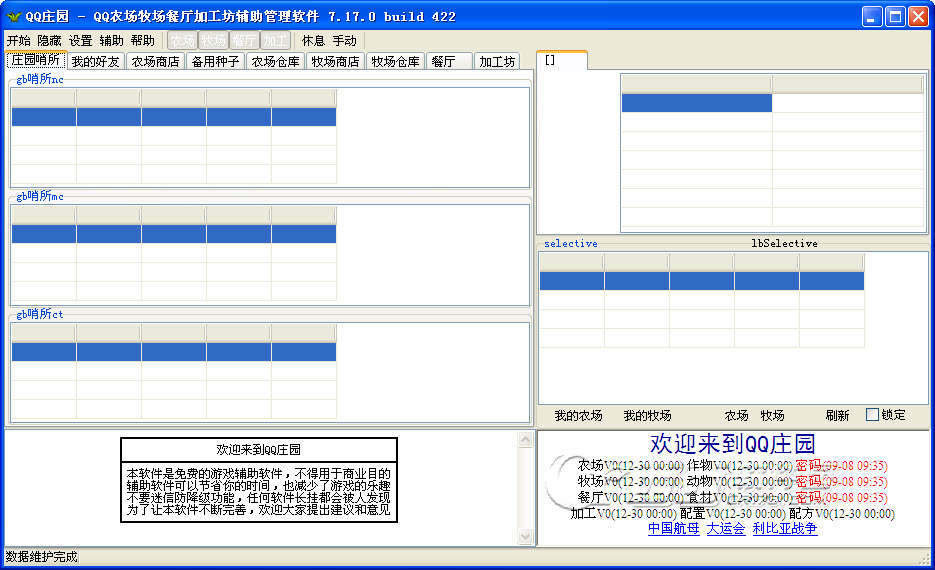Click the red 密码 text in 牧场 row
This screenshot has width=935, height=570.
click(x=808, y=481)
